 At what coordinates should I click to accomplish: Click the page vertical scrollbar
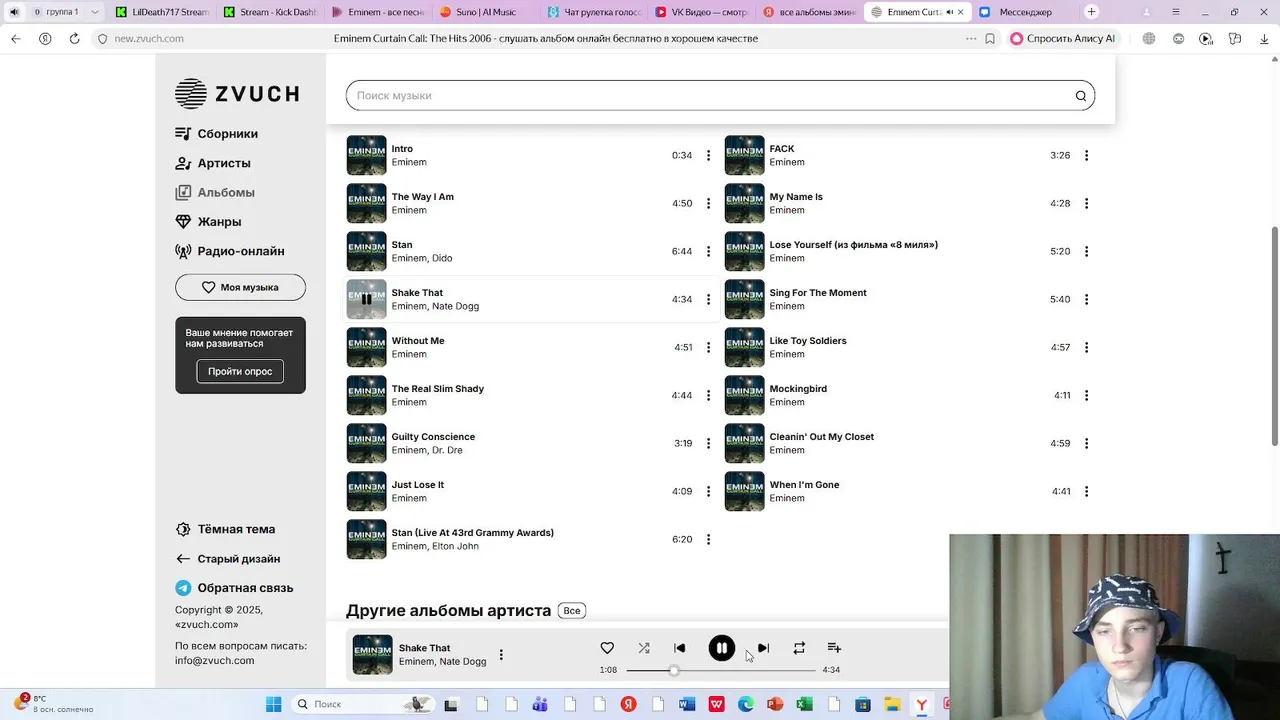[x=1274, y=337]
